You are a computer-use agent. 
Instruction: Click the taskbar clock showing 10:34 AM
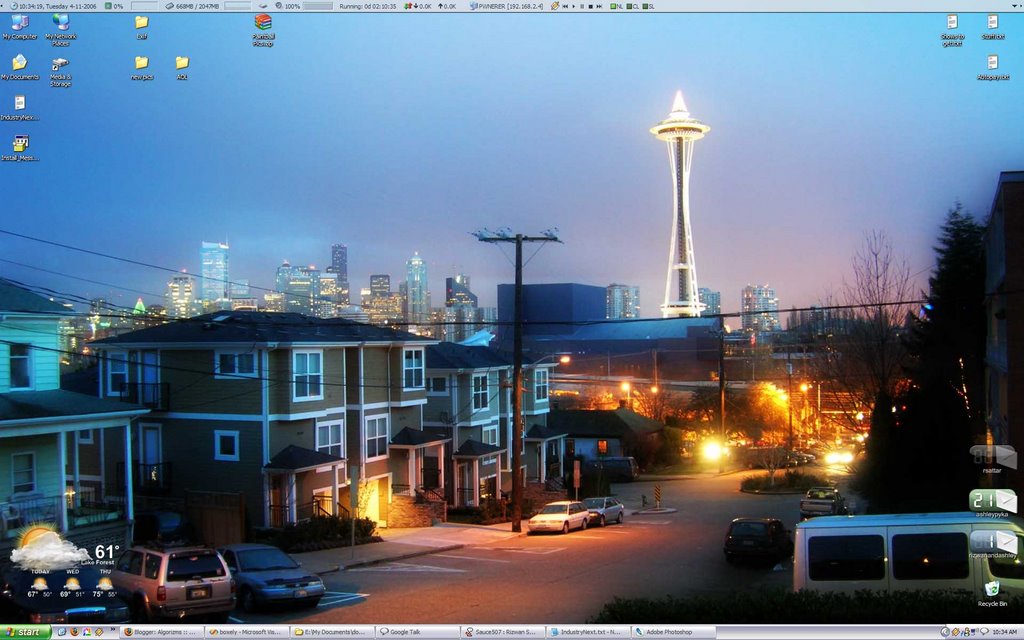point(1005,632)
